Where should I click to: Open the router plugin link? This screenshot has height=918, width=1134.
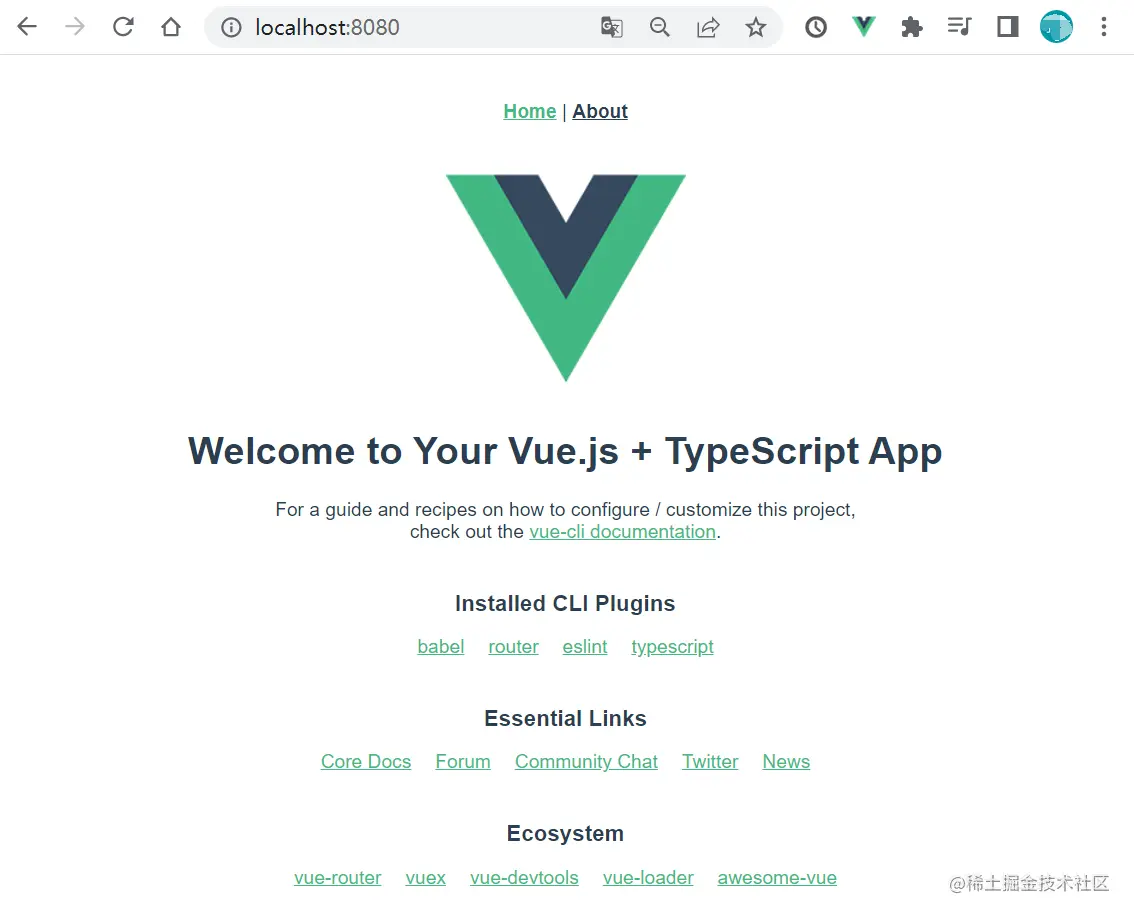[513, 647]
